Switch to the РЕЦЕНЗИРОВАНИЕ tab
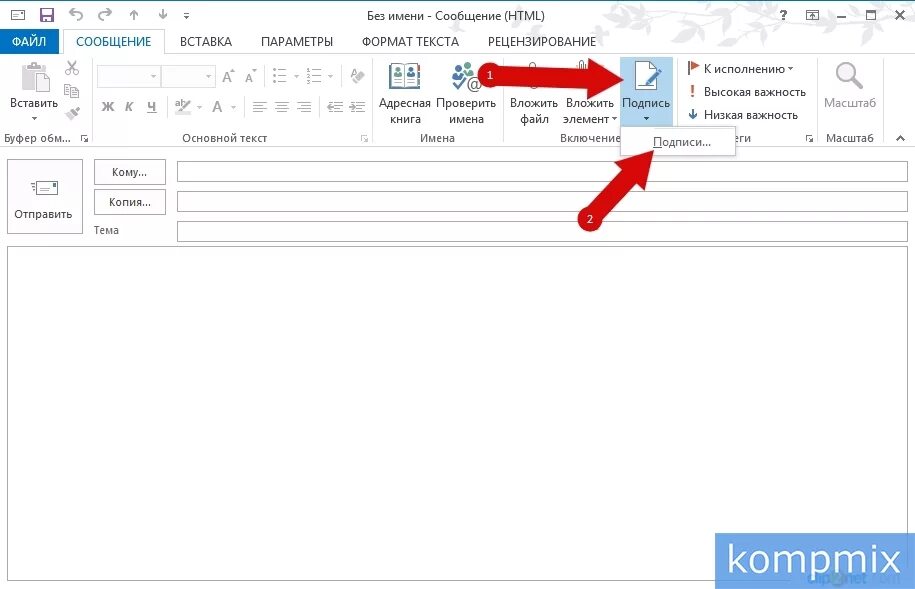 542,41
